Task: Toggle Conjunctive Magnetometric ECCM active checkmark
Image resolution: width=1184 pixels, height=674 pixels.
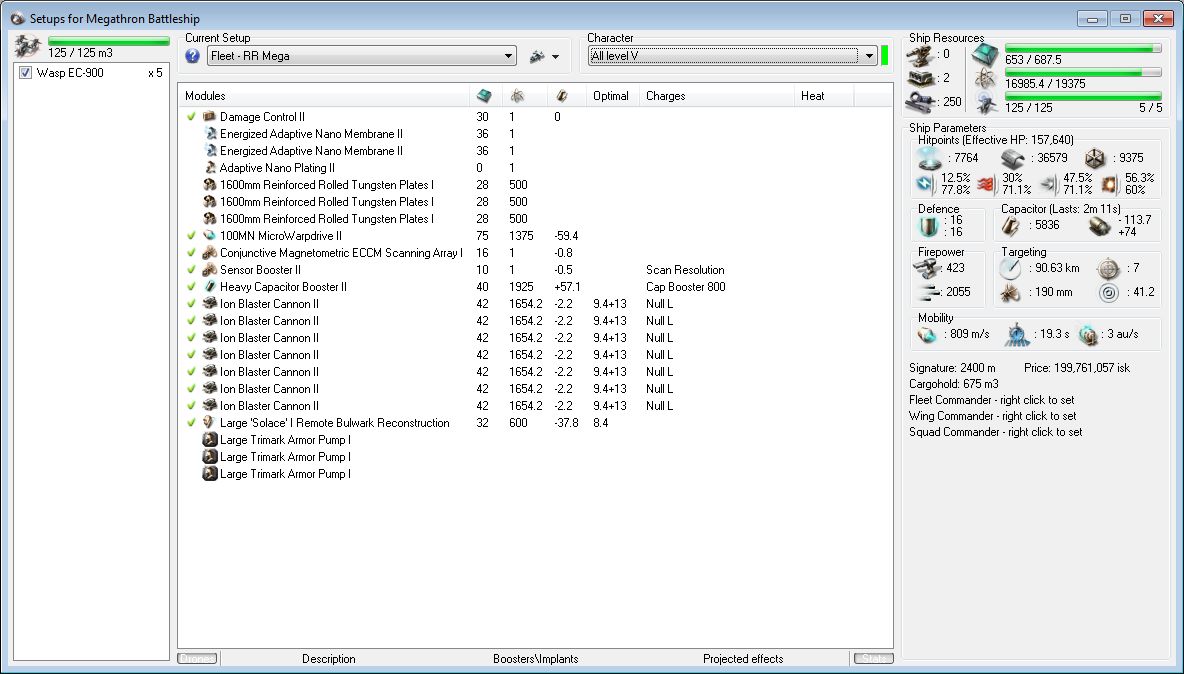Action: tap(191, 253)
